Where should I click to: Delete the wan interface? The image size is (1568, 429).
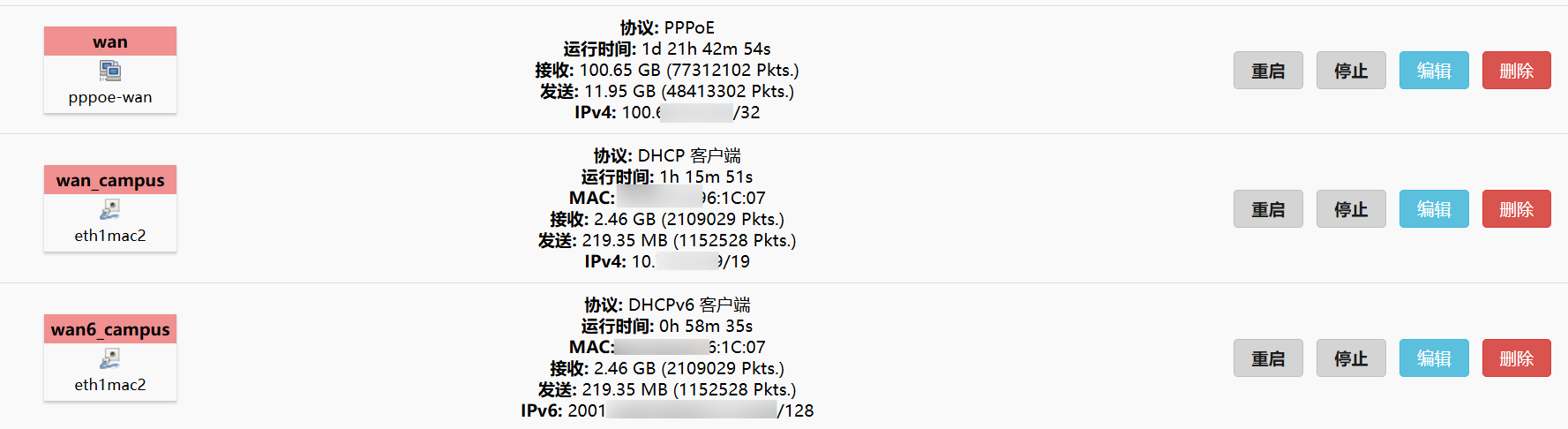[x=1516, y=71]
